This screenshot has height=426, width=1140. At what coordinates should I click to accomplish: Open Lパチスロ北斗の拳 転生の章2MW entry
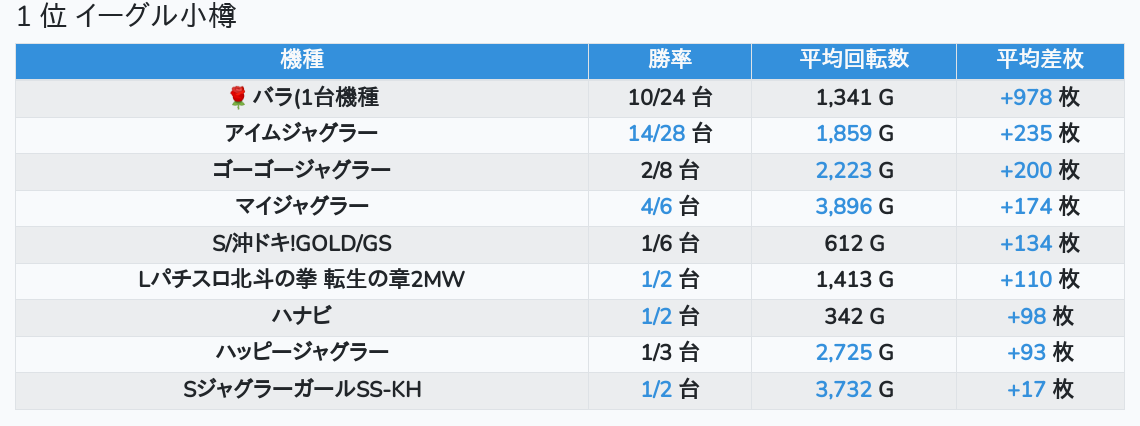click(301, 280)
